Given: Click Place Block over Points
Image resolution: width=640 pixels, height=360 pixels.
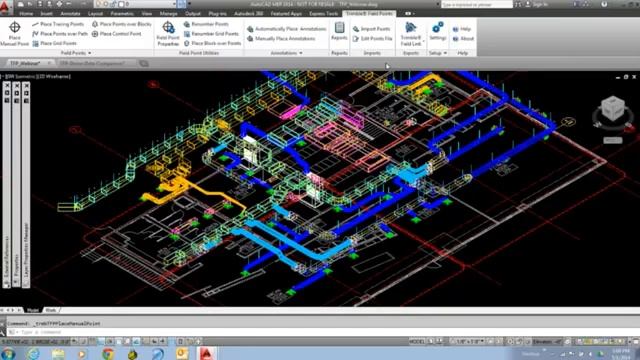Looking at the screenshot, I should pos(212,43).
